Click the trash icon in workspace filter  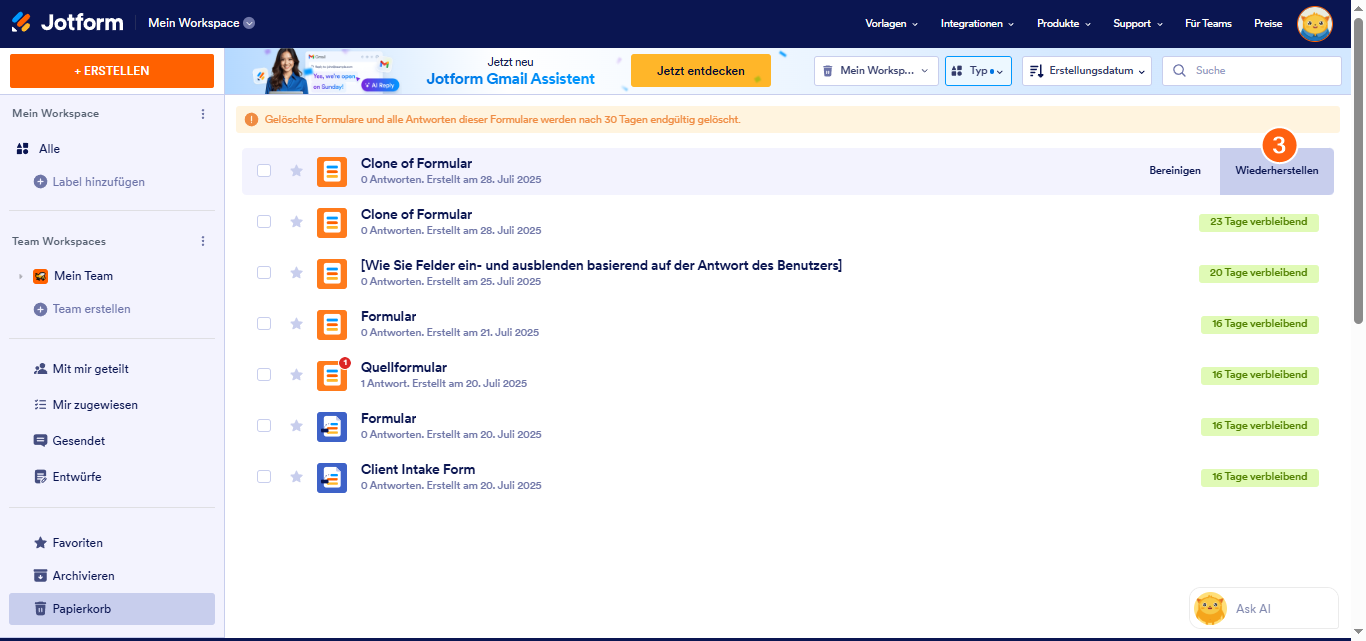pos(828,71)
